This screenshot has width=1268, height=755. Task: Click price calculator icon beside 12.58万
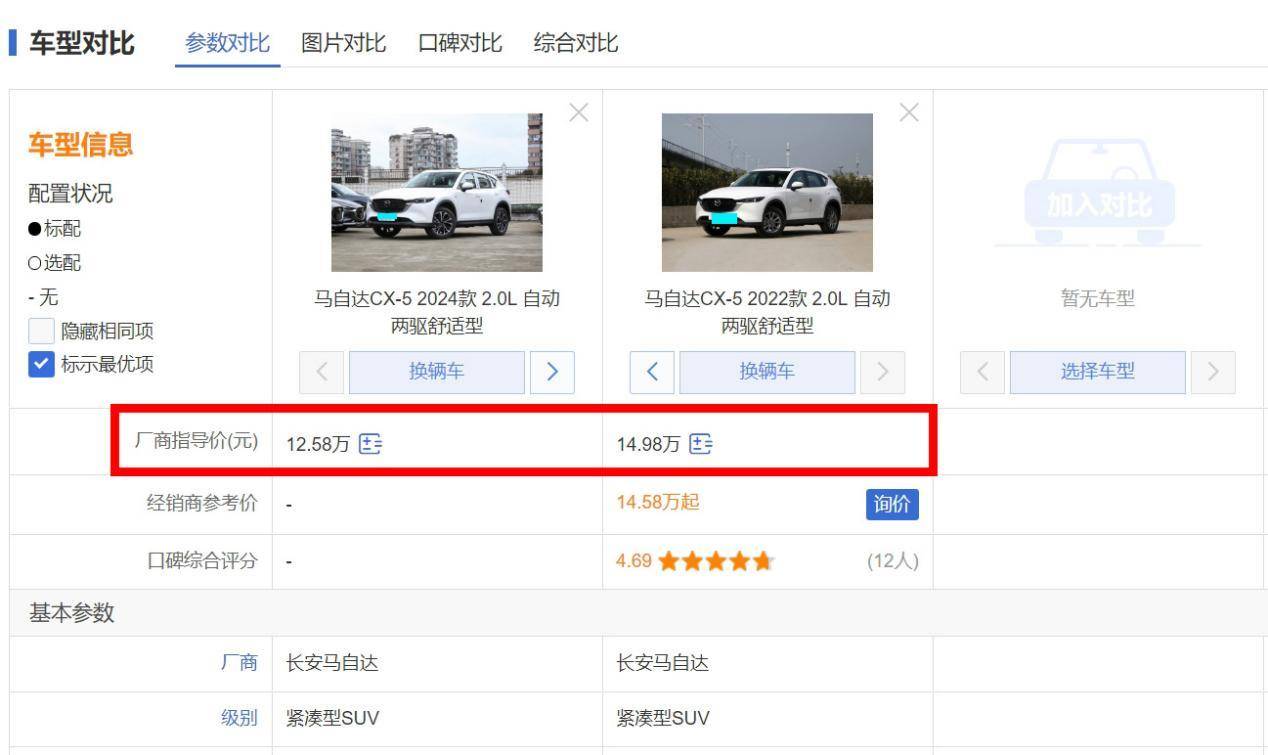click(370, 444)
